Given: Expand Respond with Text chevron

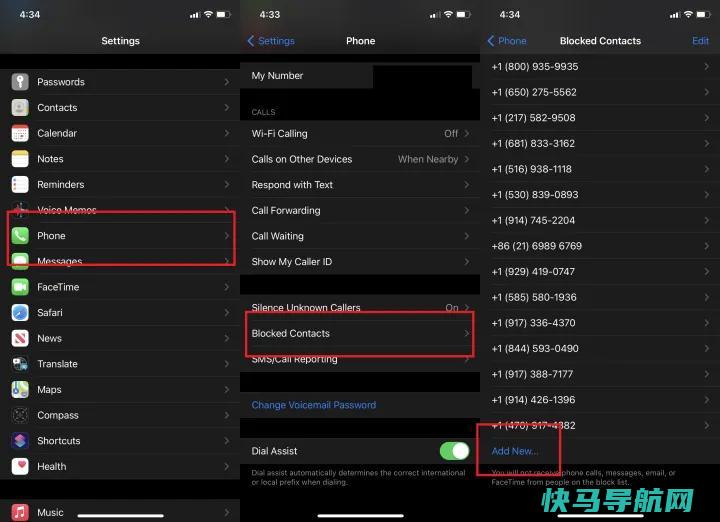Looking at the screenshot, I should click(467, 185).
